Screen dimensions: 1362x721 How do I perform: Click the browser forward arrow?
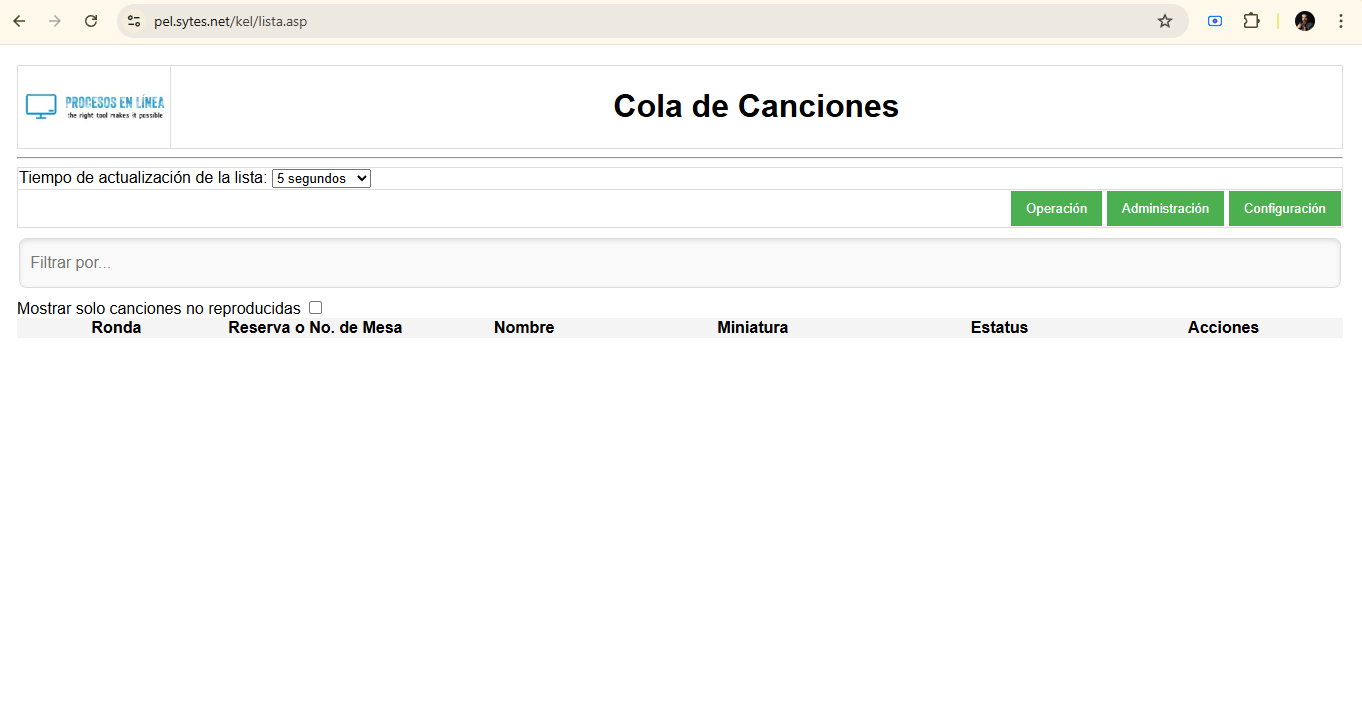pos(55,21)
